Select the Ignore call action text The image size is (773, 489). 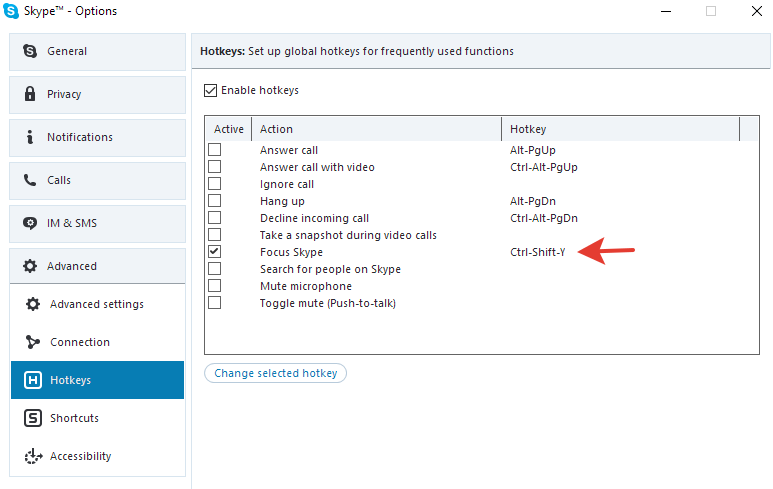287,184
